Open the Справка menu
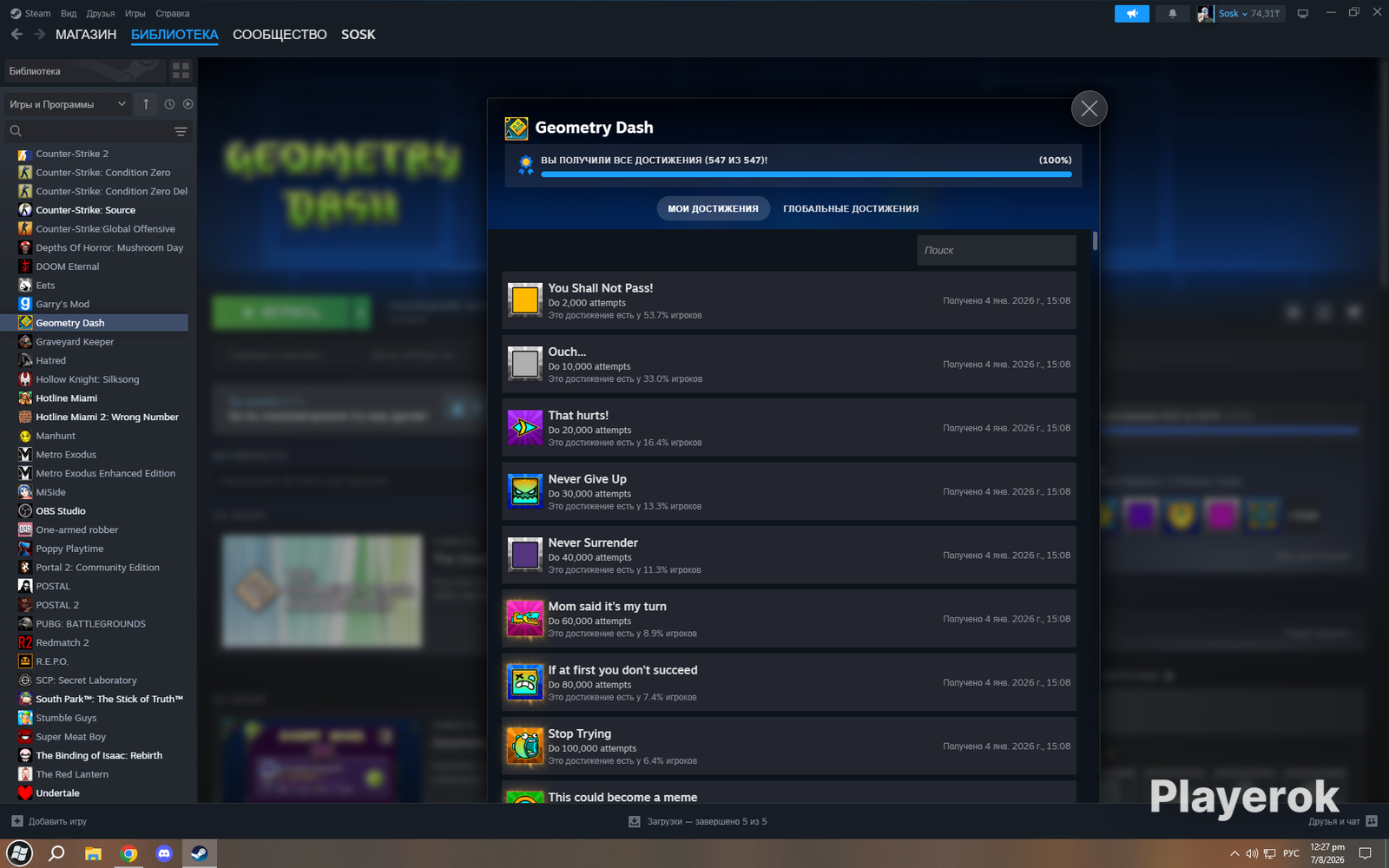 (173, 14)
